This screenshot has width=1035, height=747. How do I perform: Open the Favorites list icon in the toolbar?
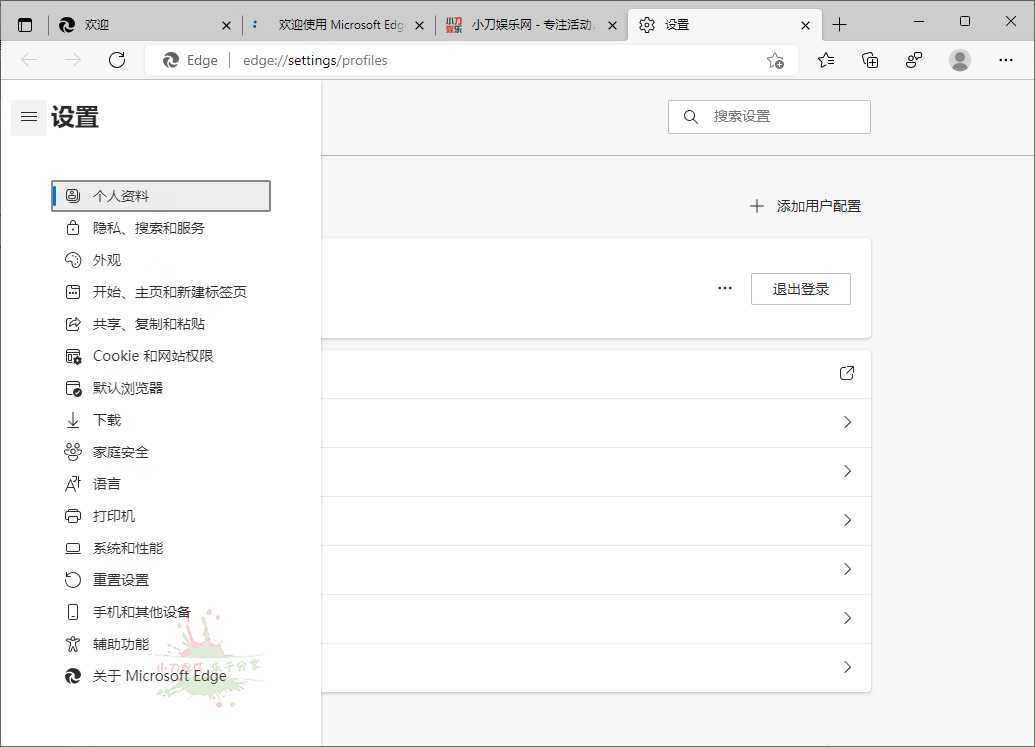(826, 60)
